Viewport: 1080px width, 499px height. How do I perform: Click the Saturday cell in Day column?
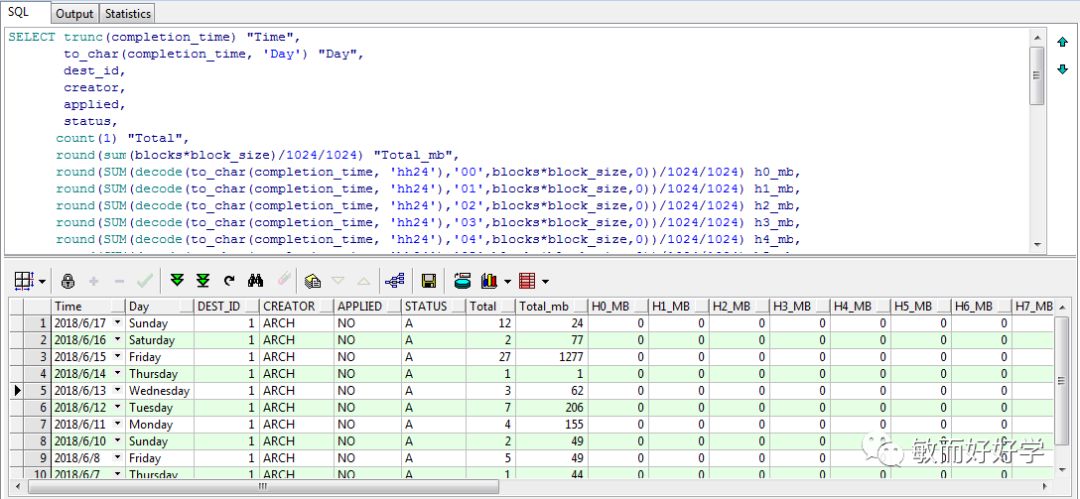point(160,340)
